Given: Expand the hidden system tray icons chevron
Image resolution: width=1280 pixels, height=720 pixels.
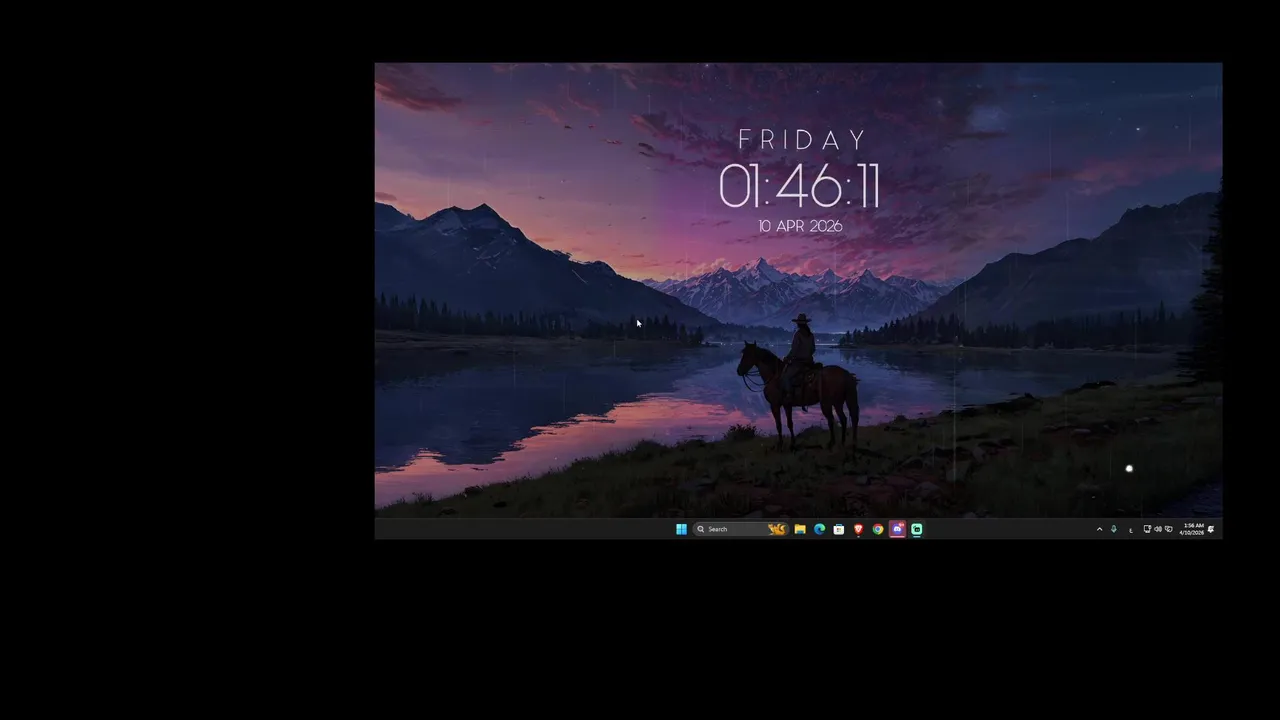Looking at the screenshot, I should point(1100,529).
